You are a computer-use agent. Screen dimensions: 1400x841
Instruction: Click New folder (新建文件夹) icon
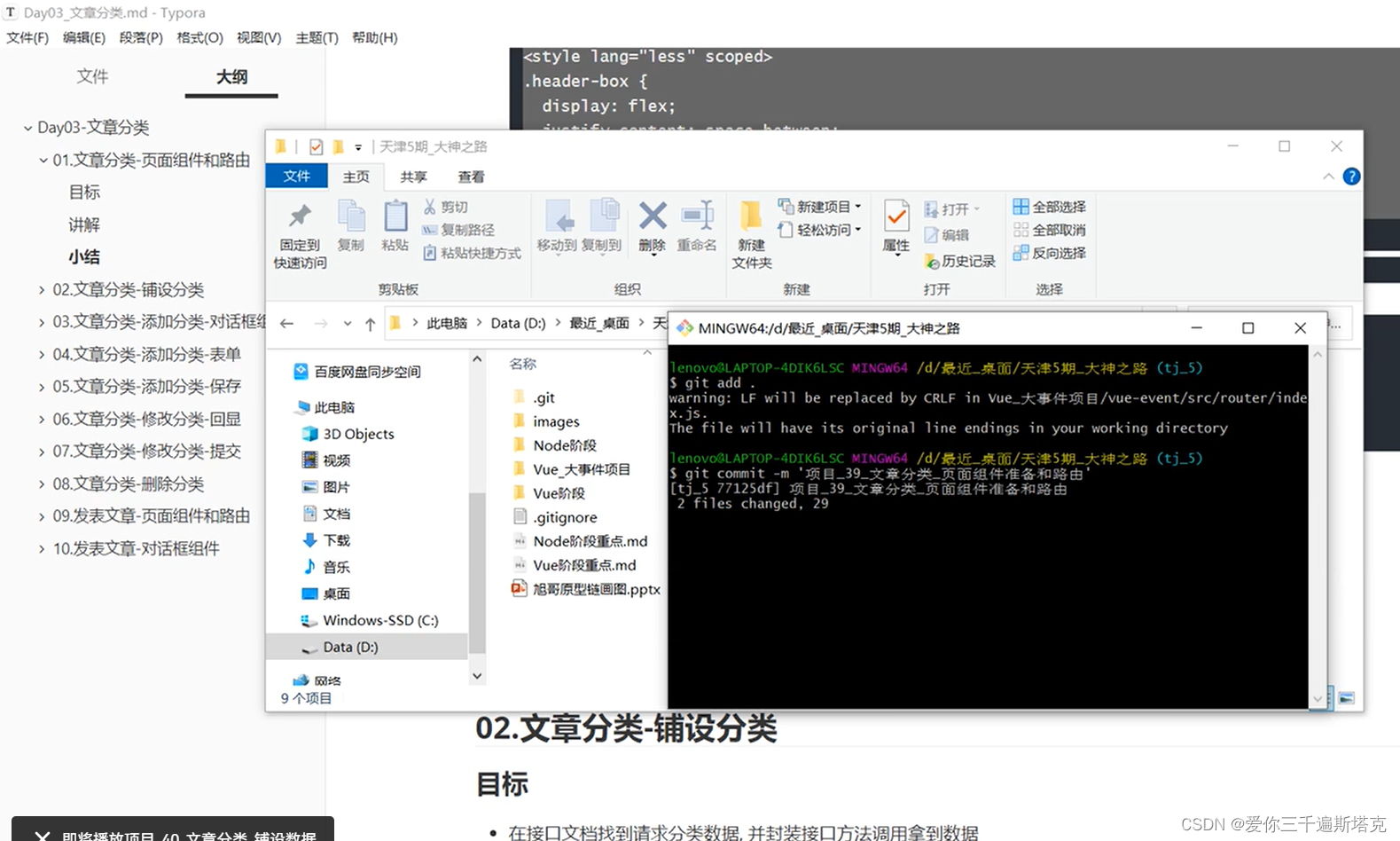752,216
